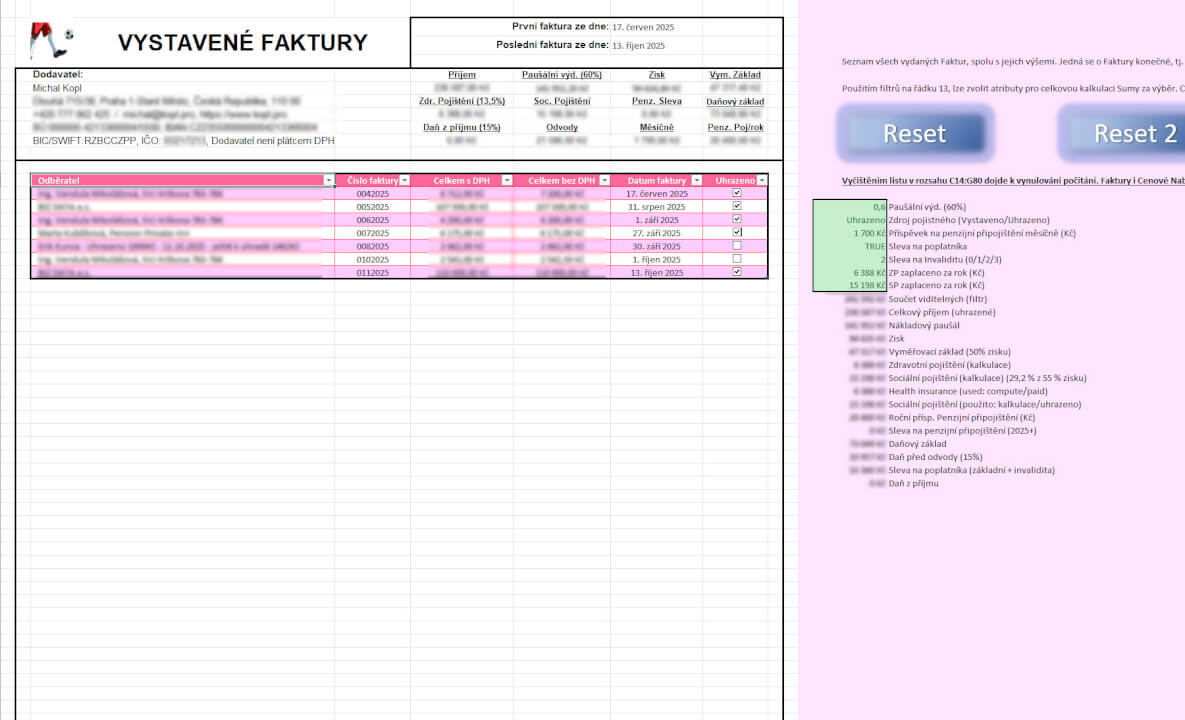Open the Celkem bez DPH filter dropdown
Viewport: 1185px width, 720px height.
tap(604, 181)
